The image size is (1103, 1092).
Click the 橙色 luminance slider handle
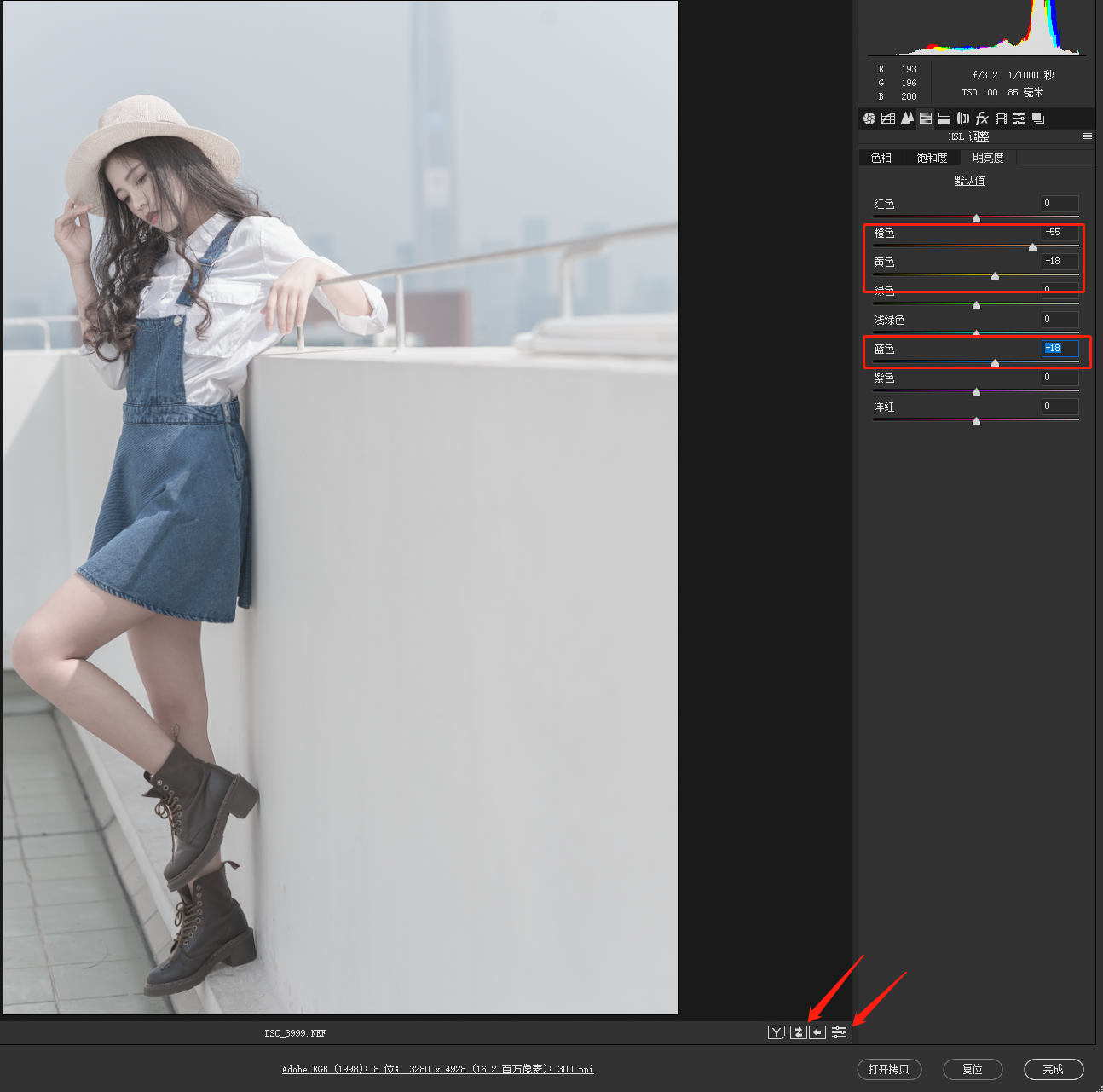point(1032,247)
